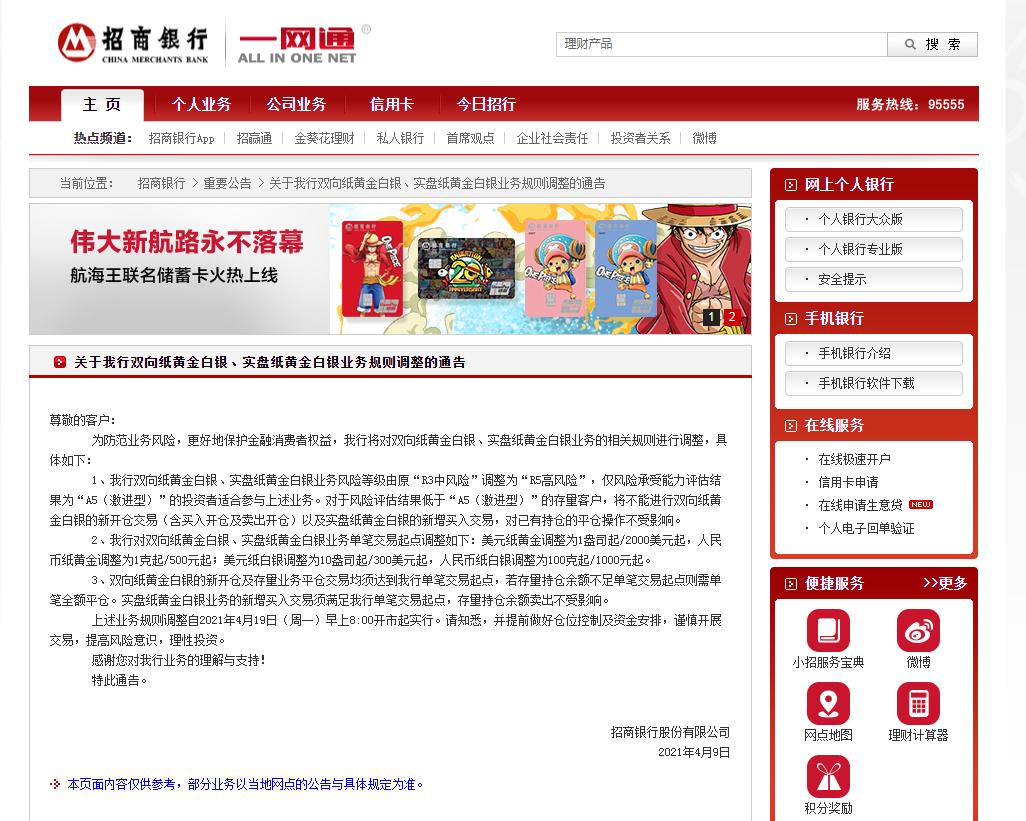
Task: Click the China Merchants Bank logo
Action: [x=133, y=43]
